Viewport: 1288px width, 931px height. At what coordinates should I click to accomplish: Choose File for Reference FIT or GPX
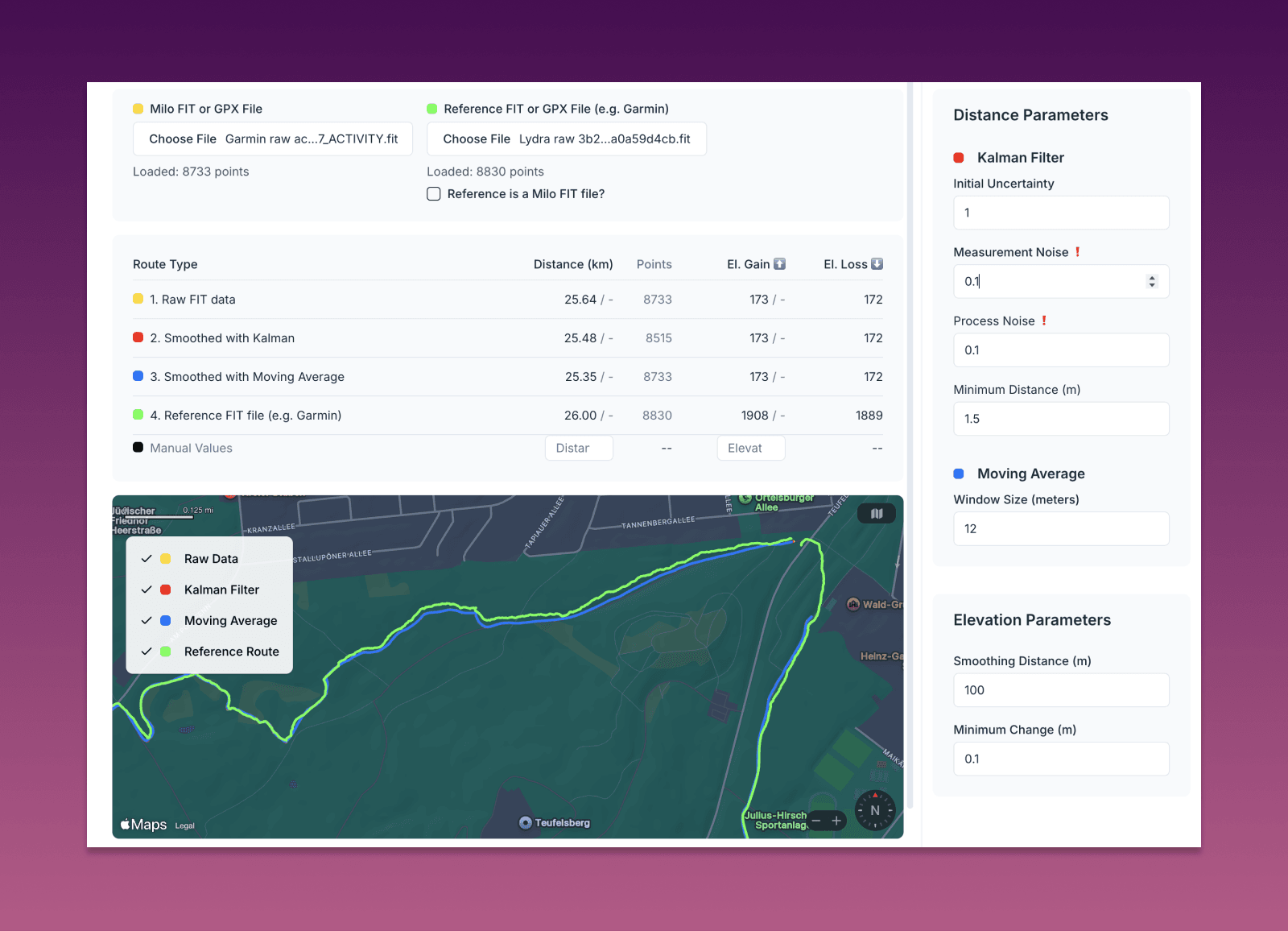tap(477, 139)
